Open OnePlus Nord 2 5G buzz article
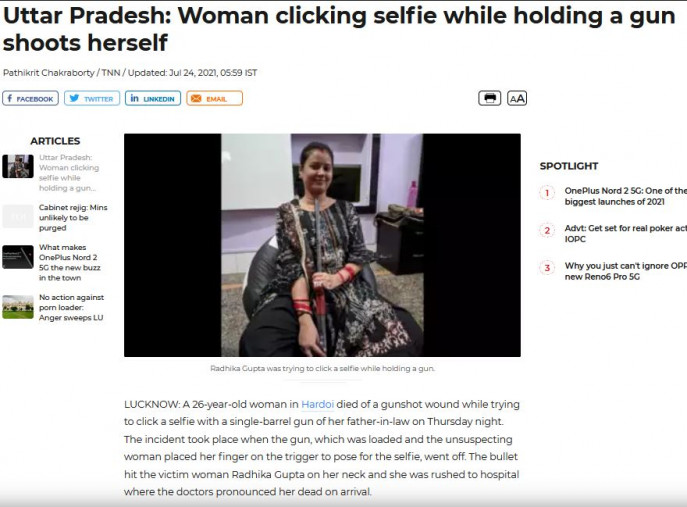 (x=70, y=262)
